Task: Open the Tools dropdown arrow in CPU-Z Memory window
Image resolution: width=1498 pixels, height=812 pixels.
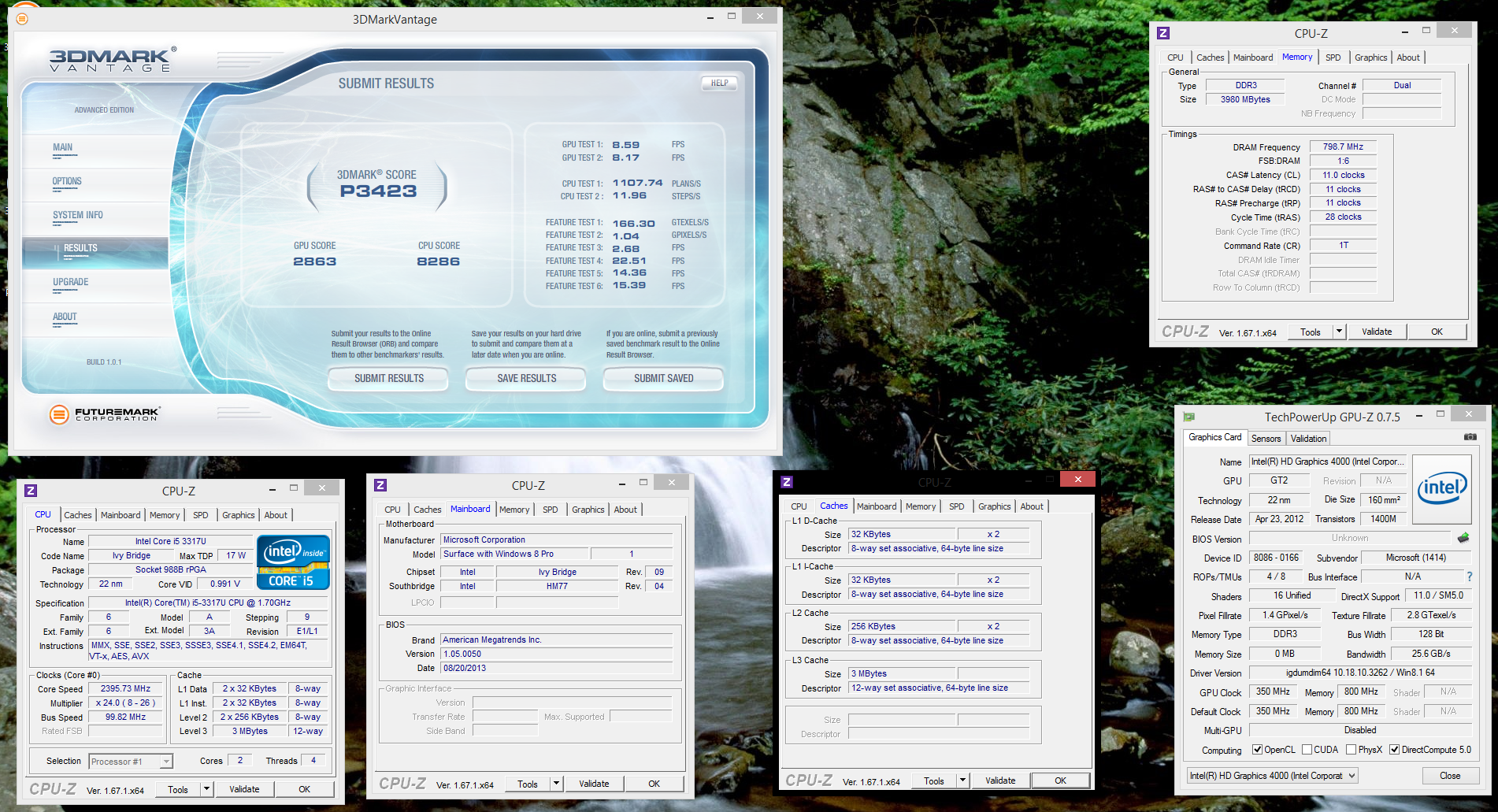Action: [x=1339, y=332]
